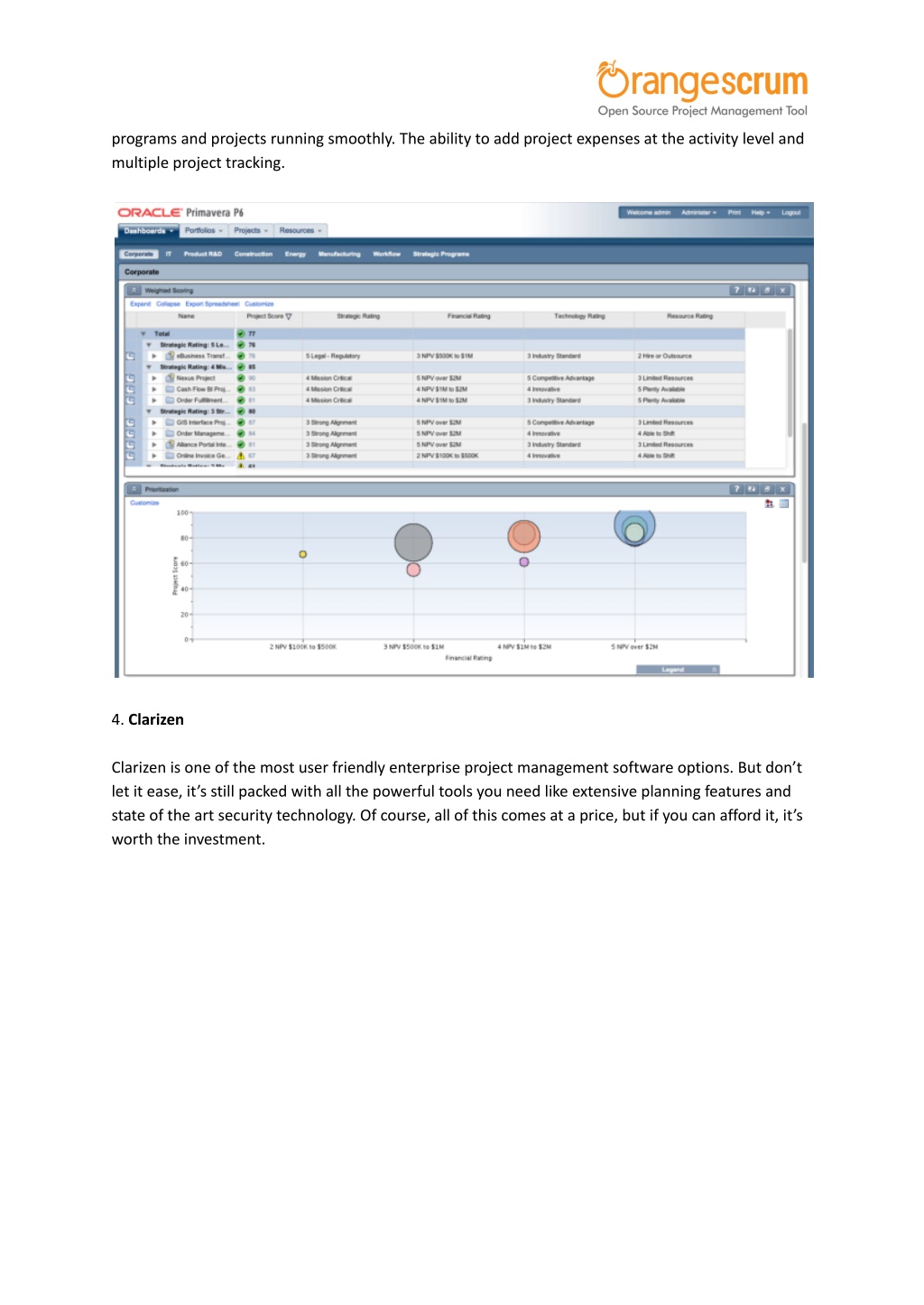This screenshot has width=924, height=1305.
Task: Switch to the Manufacturing tab
Action: tap(339, 255)
